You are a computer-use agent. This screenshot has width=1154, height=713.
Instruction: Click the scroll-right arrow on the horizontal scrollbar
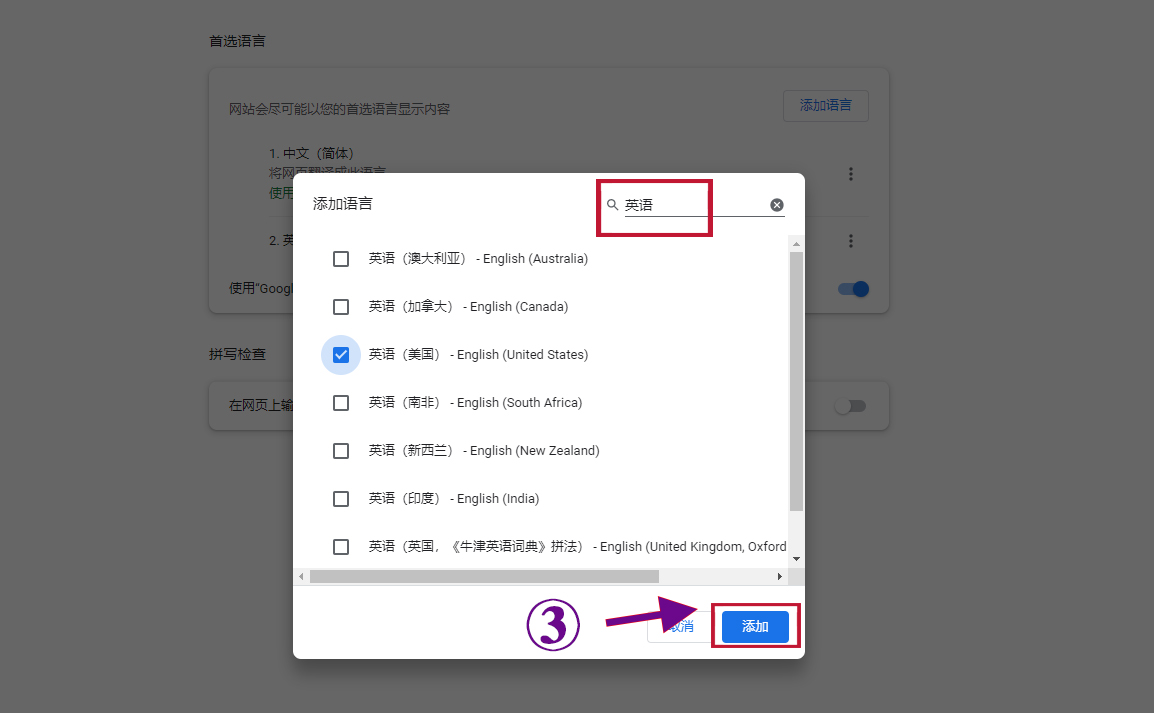point(781,576)
